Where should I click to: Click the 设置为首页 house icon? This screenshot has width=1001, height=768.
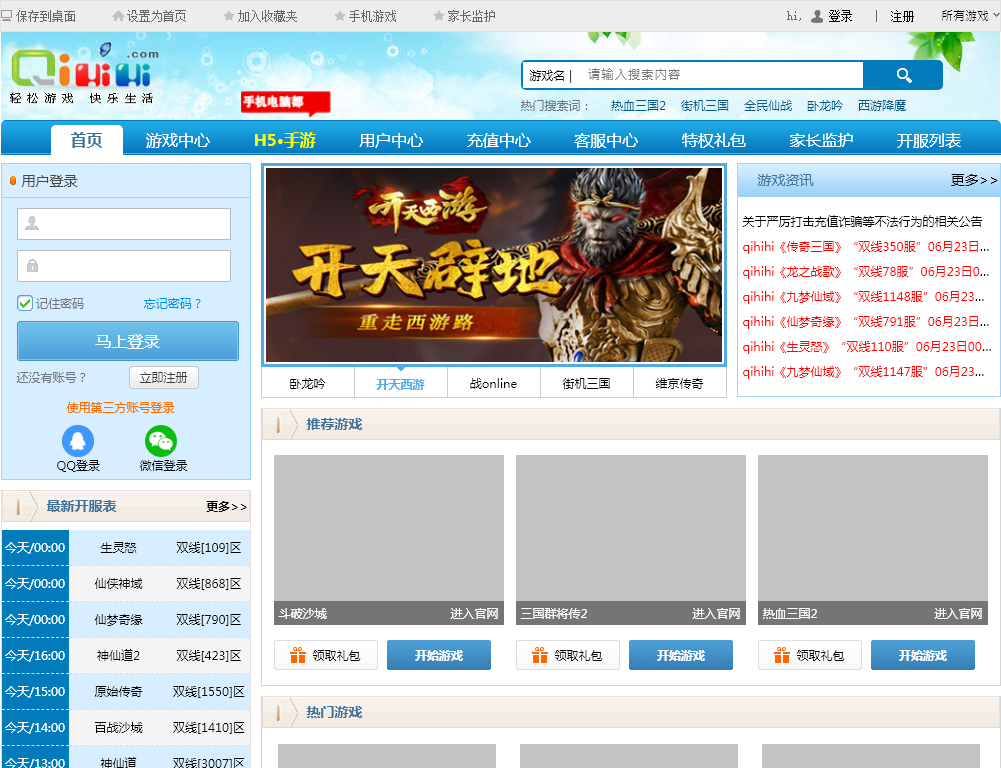[x=117, y=16]
